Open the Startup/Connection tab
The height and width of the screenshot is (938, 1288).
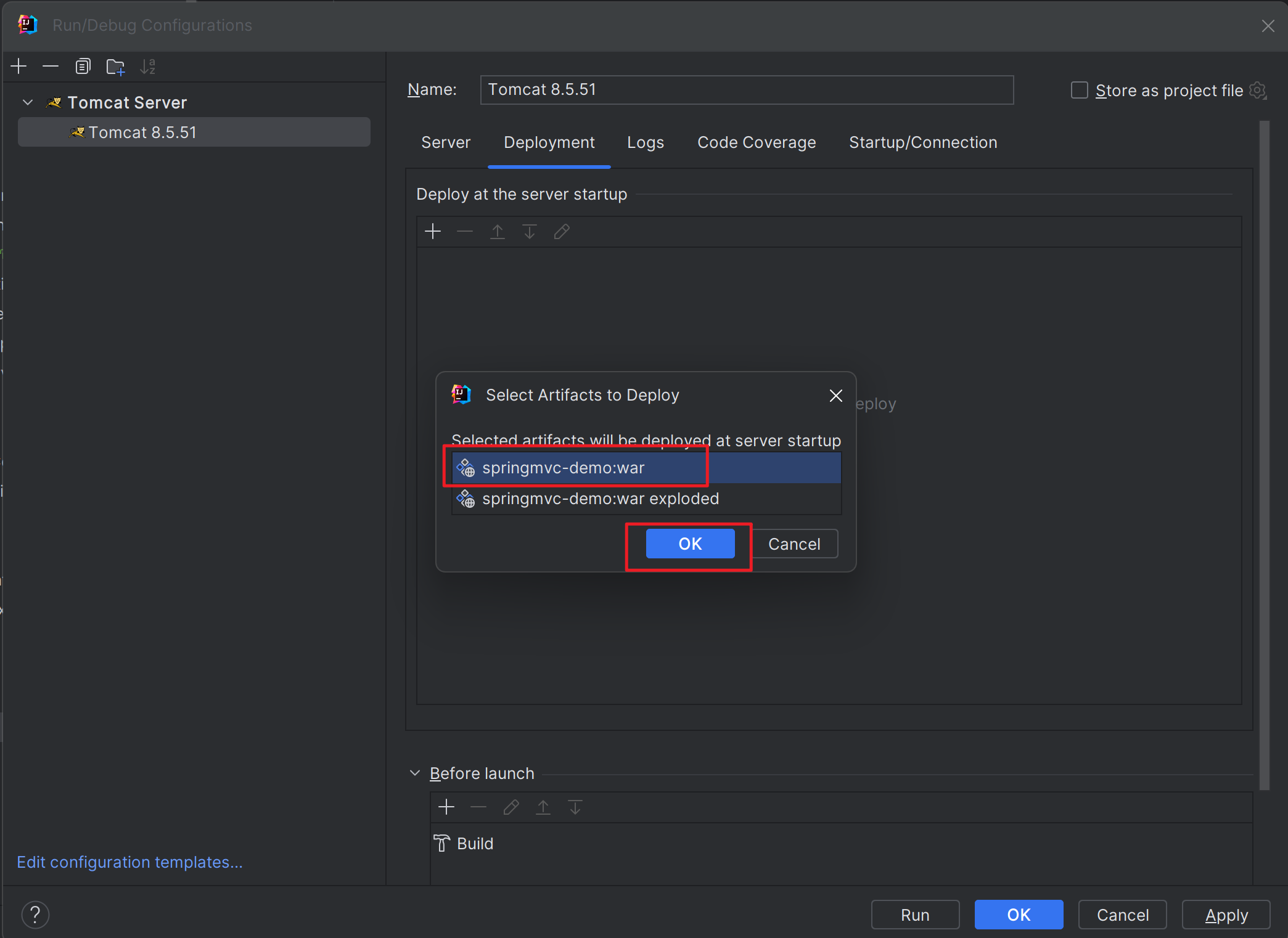click(923, 142)
